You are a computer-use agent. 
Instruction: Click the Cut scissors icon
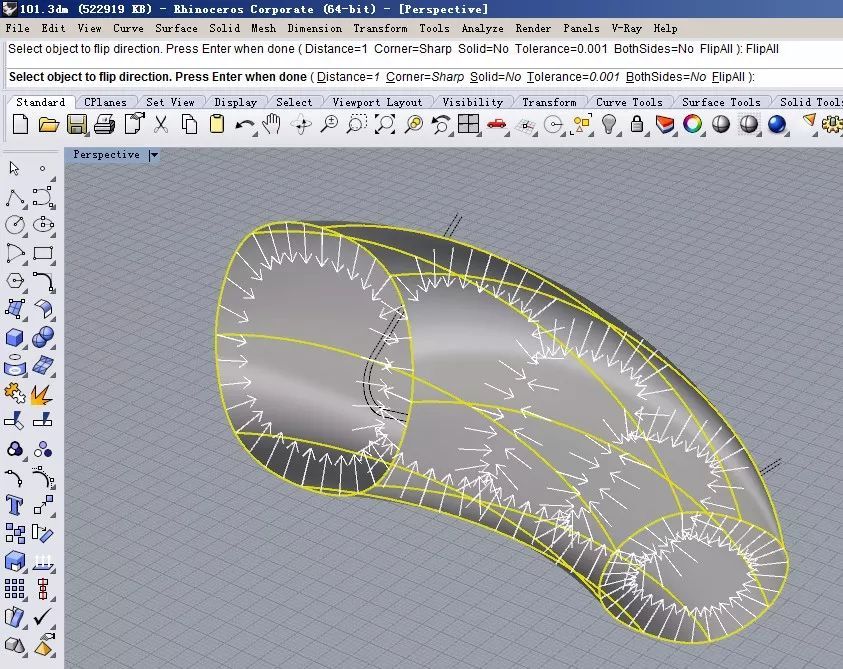tap(160, 124)
